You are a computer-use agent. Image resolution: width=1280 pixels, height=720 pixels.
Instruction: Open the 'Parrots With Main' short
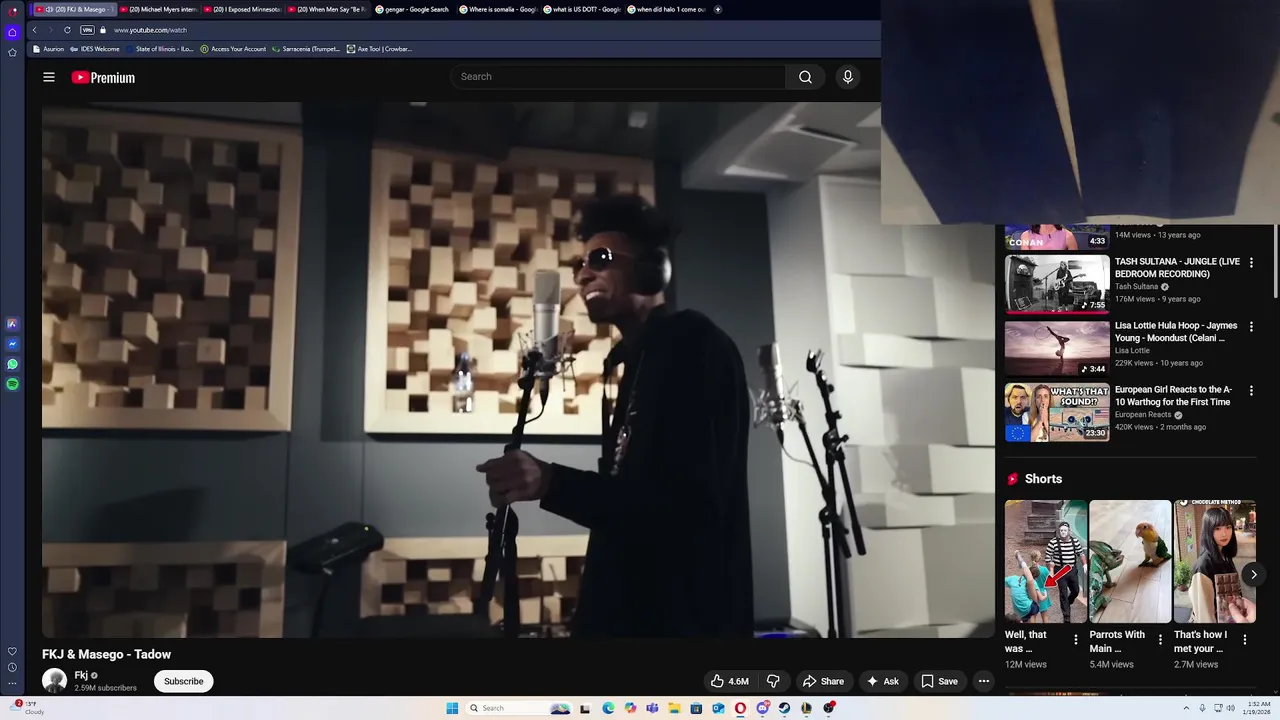coord(1130,561)
